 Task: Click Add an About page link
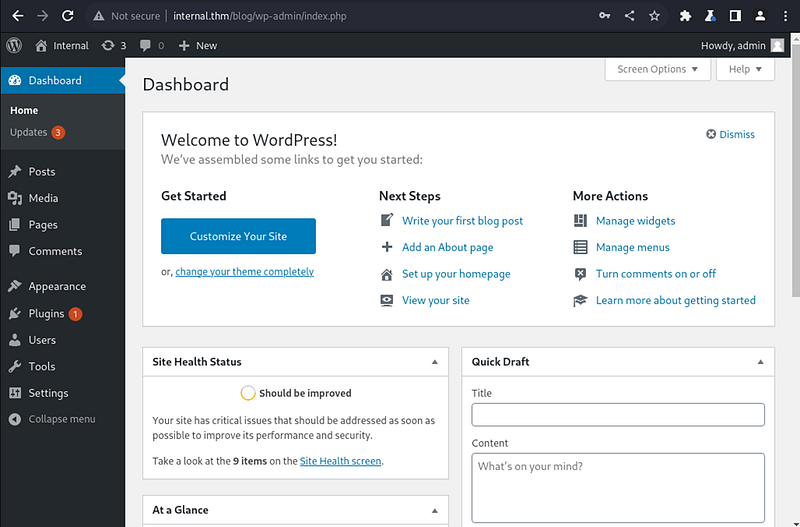tap(447, 247)
